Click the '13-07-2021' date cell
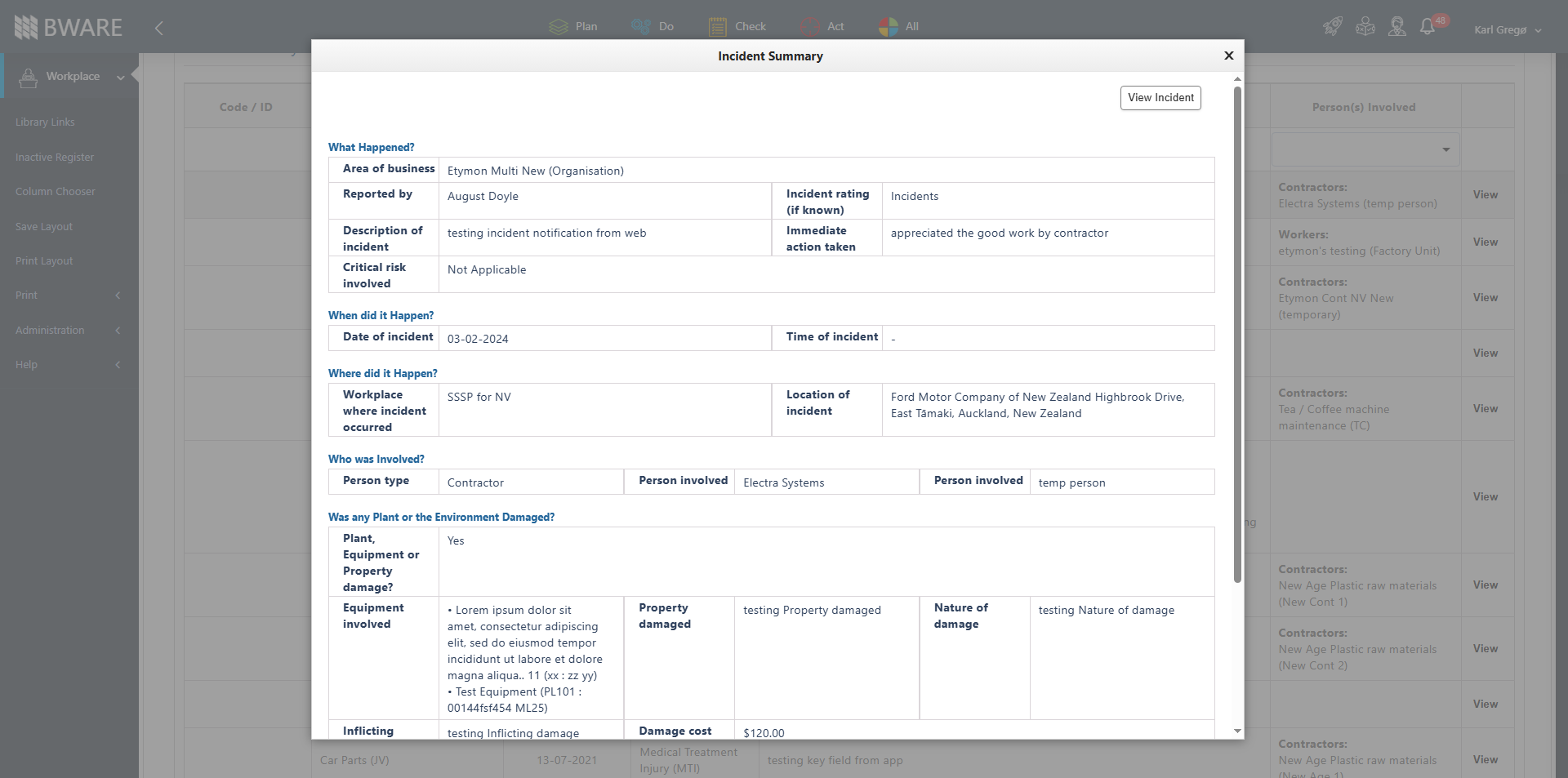 567,760
